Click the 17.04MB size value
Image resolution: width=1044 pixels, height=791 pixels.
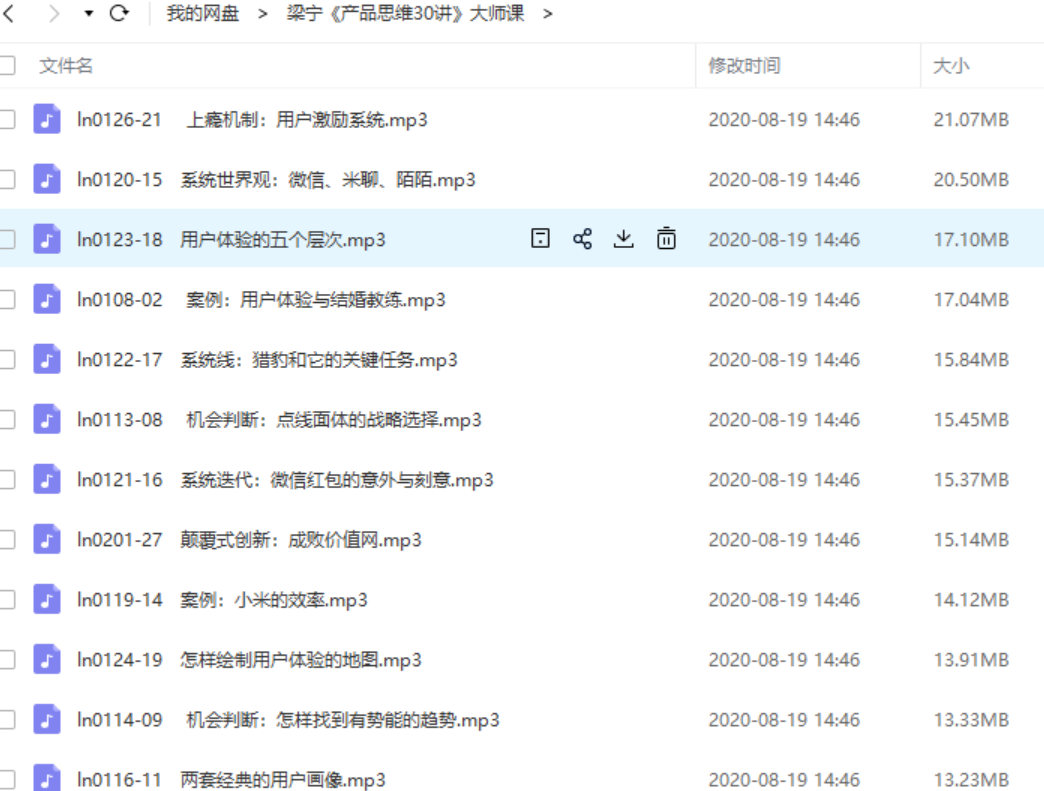click(x=971, y=300)
